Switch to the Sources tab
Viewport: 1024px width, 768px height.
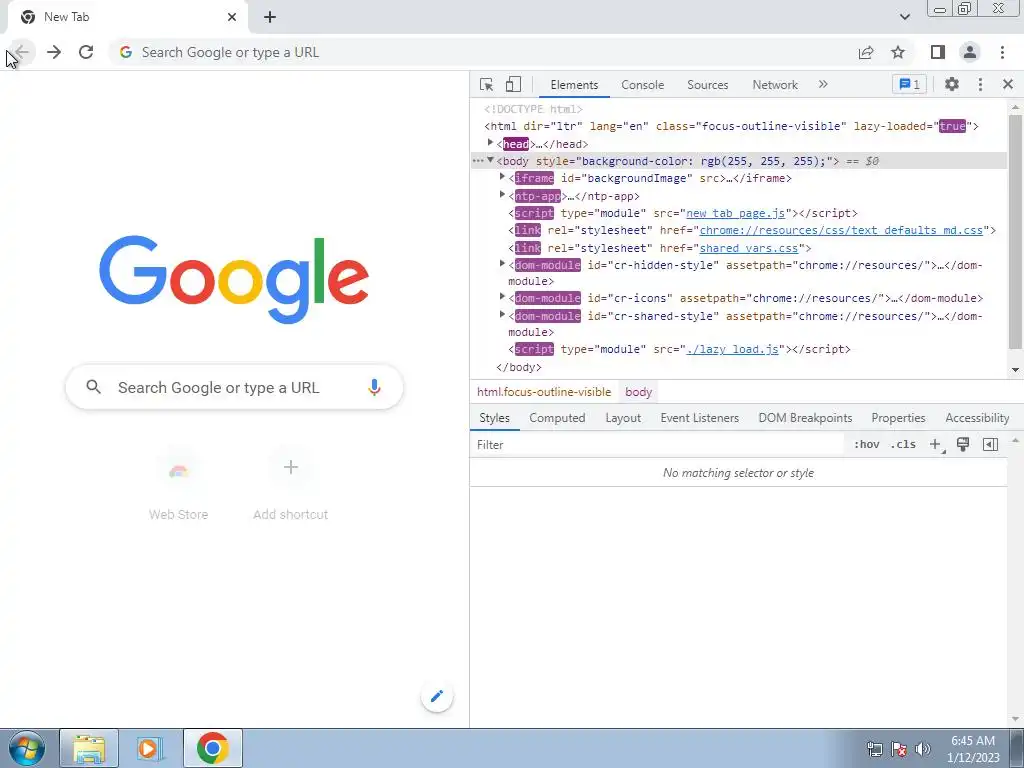707,85
